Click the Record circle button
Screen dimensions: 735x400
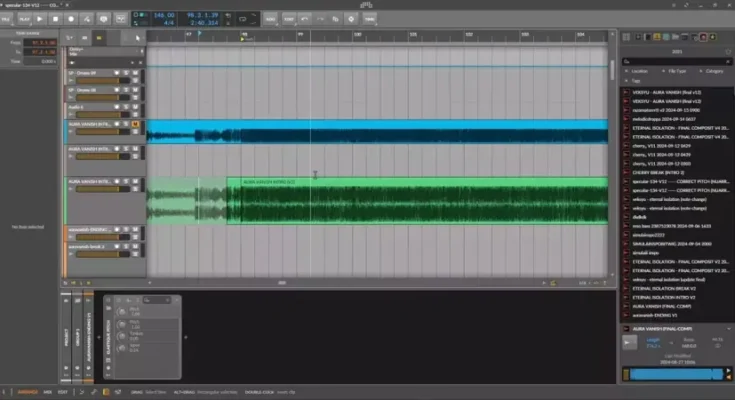click(x=72, y=18)
